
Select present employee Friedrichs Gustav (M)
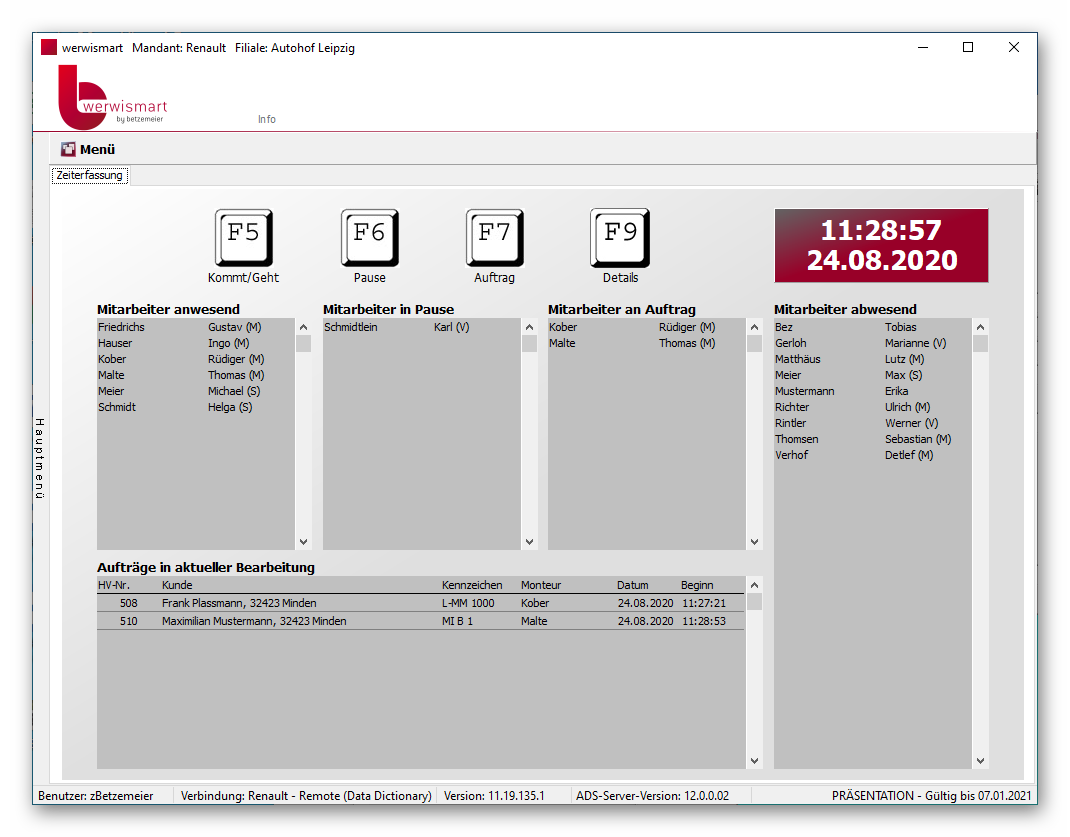coord(195,327)
